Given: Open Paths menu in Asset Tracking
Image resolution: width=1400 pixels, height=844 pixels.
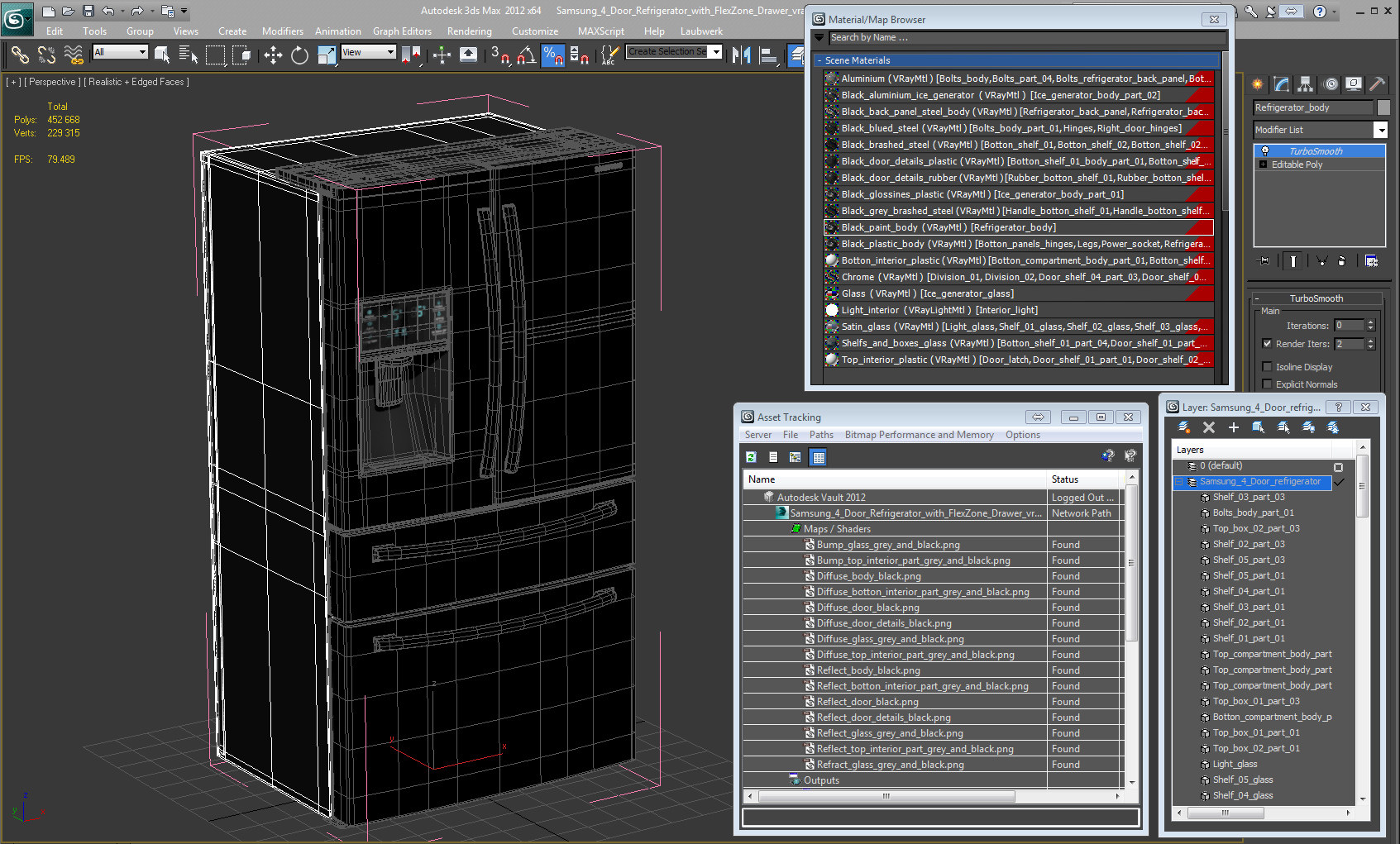Looking at the screenshot, I should [821, 435].
